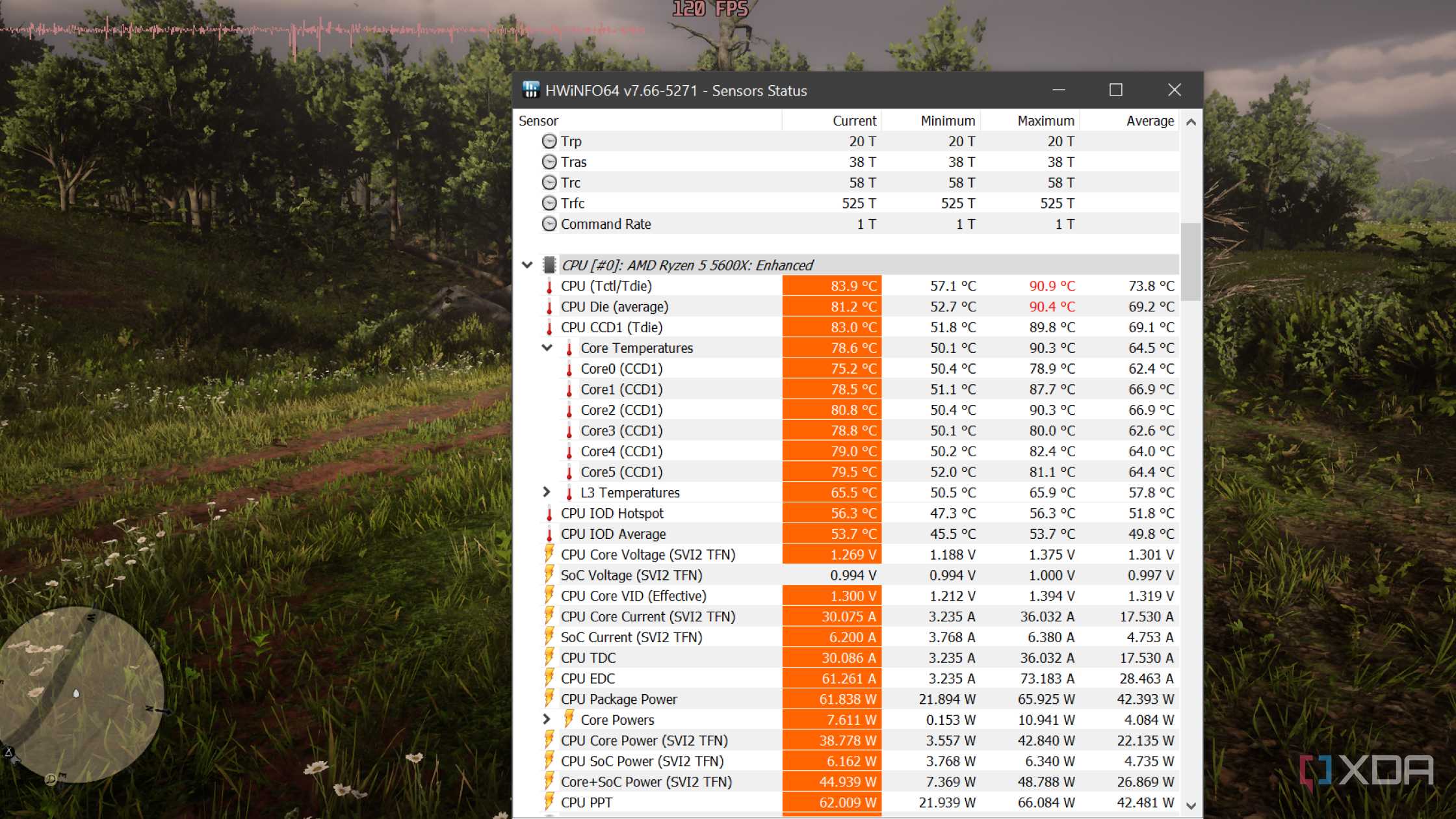Image resolution: width=1456 pixels, height=819 pixels.
Task: Collapse the CPU [#0] AMD Ryzen 5 5600X group
Action: 527,265
